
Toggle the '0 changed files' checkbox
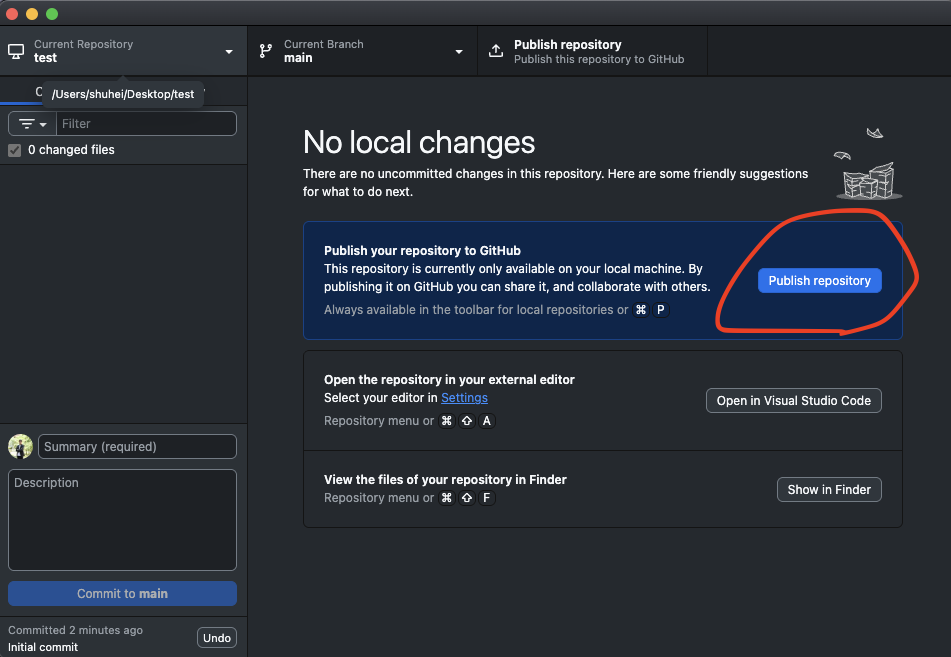coord(15,150)
